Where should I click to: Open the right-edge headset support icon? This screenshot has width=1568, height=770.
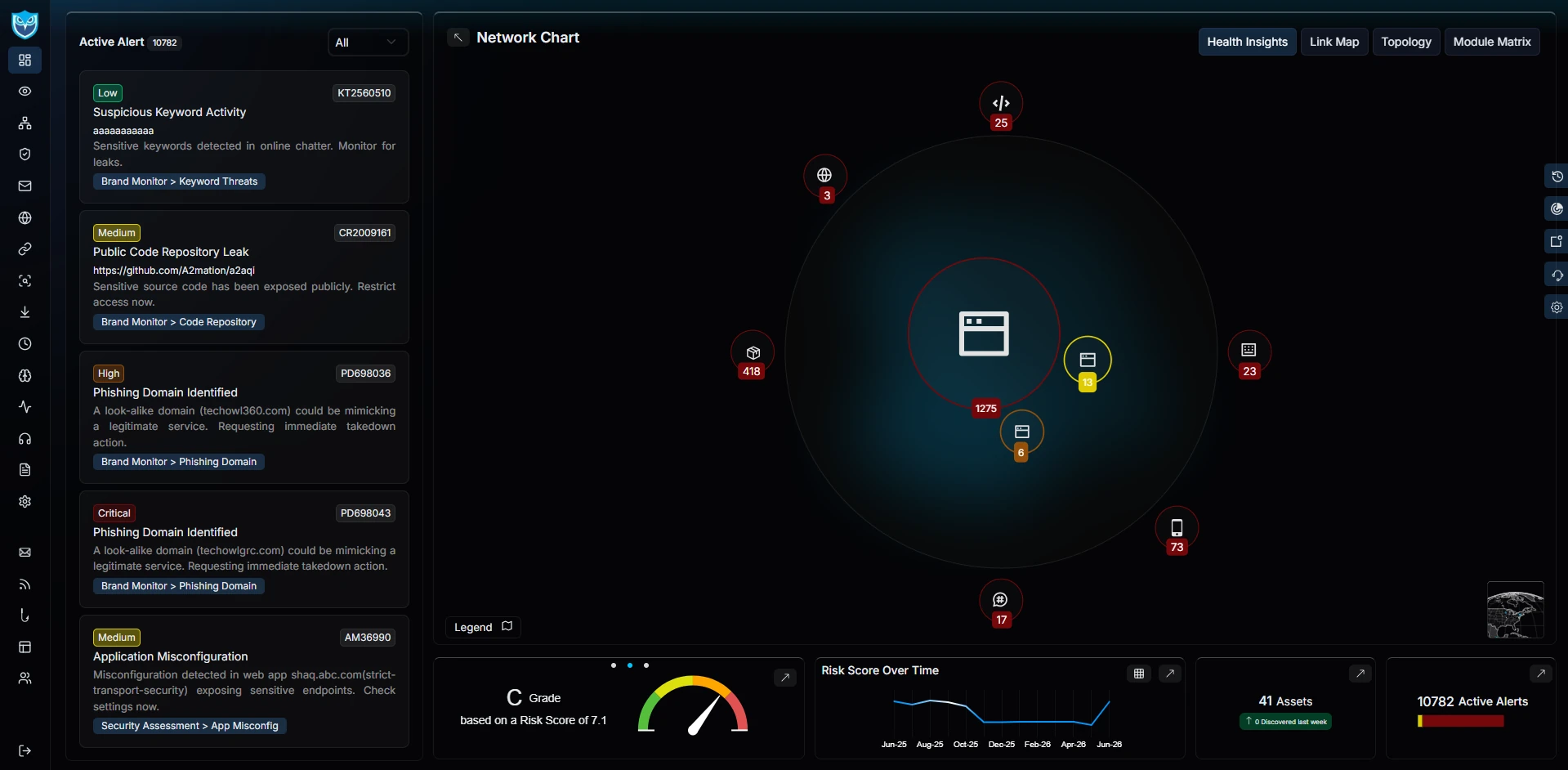[x=1557, y=275]
